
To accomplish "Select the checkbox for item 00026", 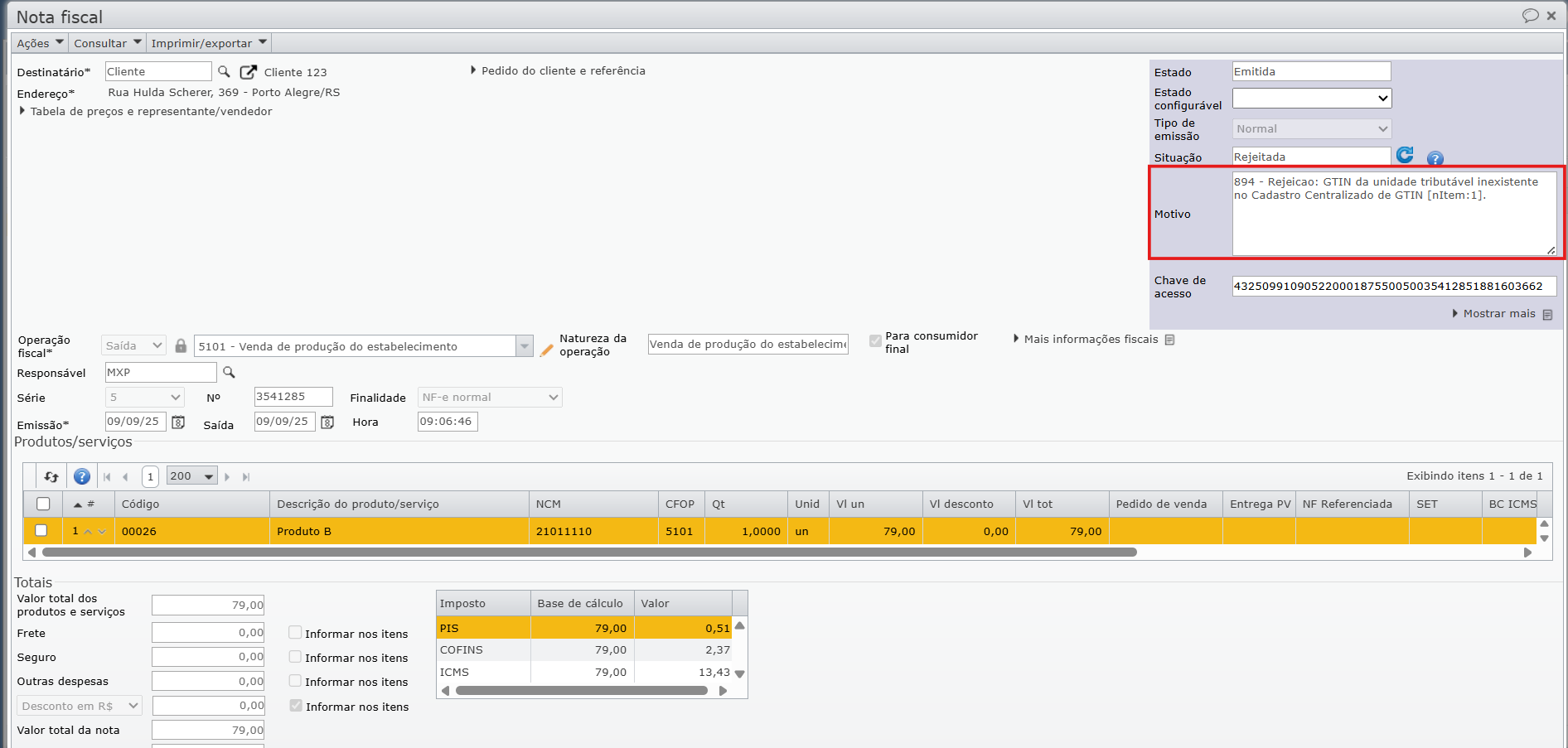I will point(41,530).
